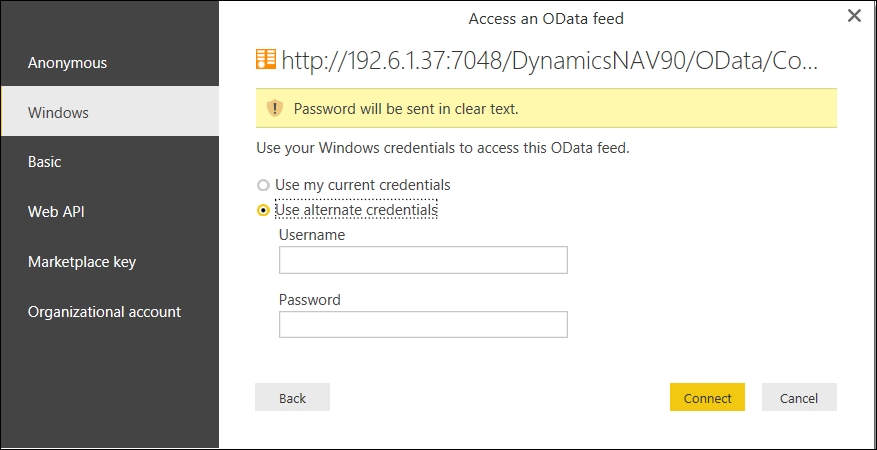Focus the Password input field
Image resolution: width=877 pixels, height=450 pixels.
[423, 324]
